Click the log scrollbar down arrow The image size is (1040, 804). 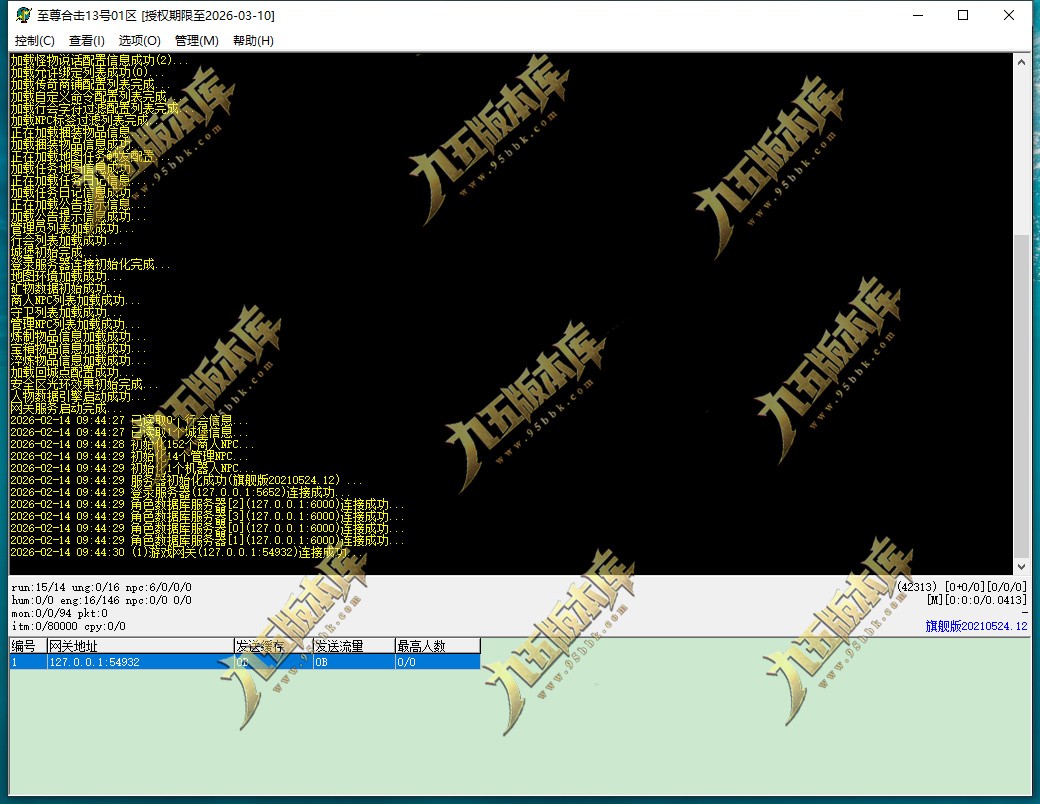click(x=1021, y=567)
